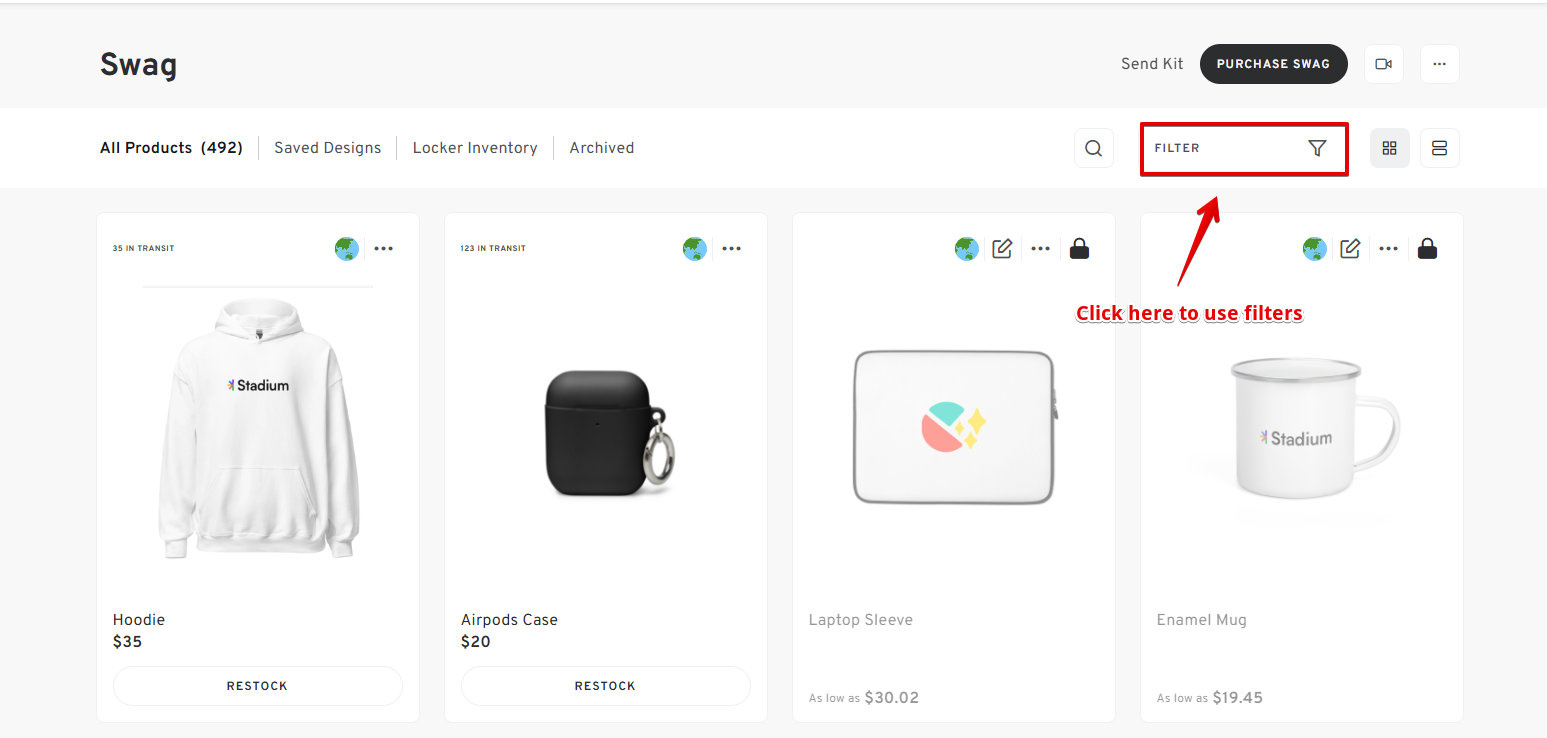Click the globe icon on Hoodie card
The image size is (1547, 738).
tap(346, 249)
